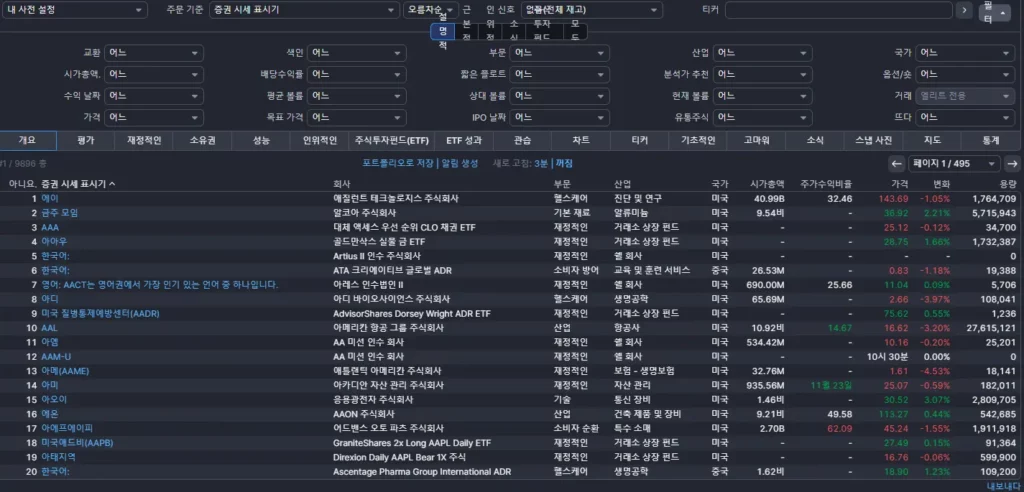The image size is (1024, 492).
Task: Open the 분석가 추천 filter dropdown
Action: pos(763,74)
